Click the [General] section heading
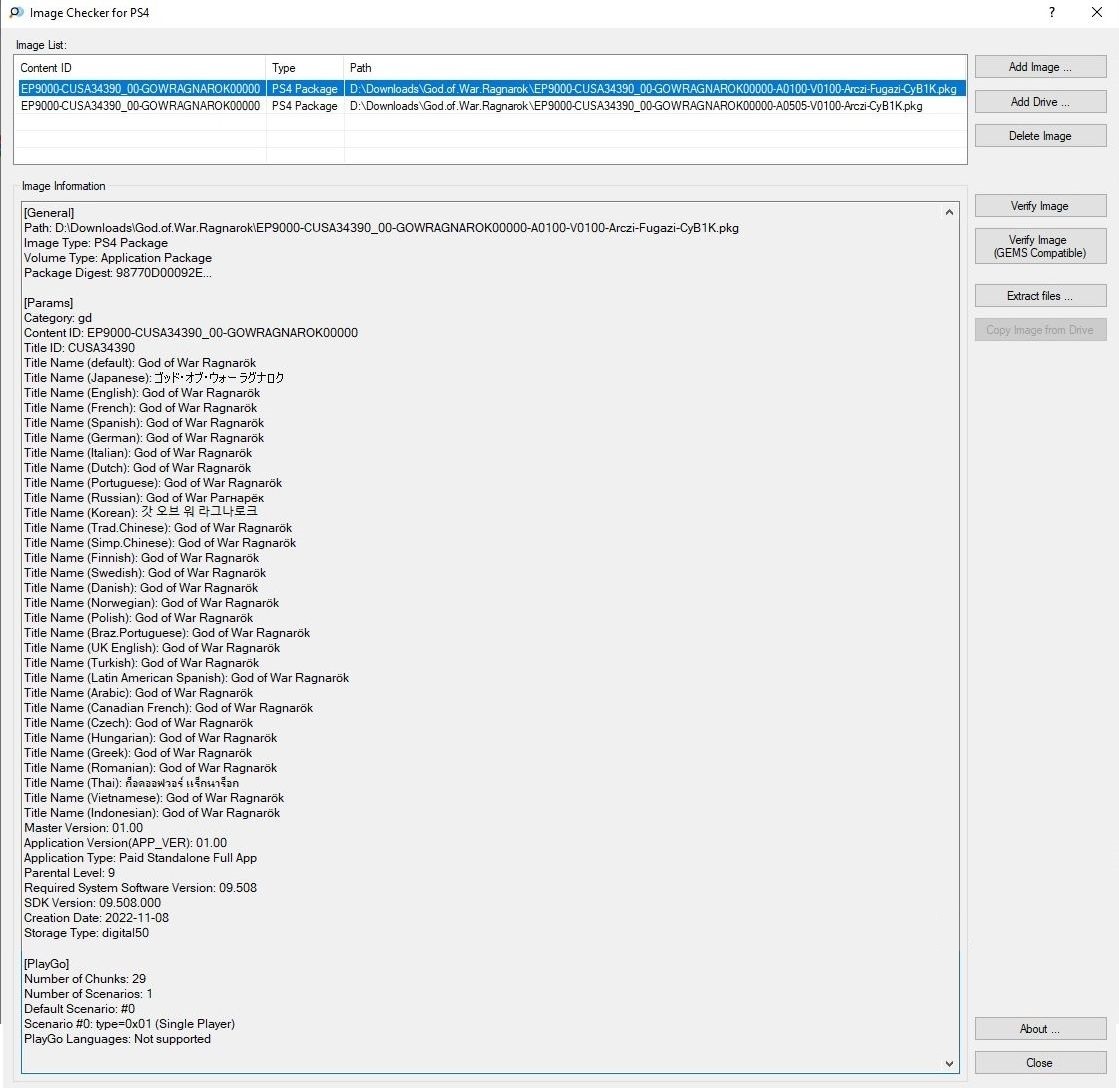The height and width of the screenshot is (1088, 1119). [x=49, y=213]
